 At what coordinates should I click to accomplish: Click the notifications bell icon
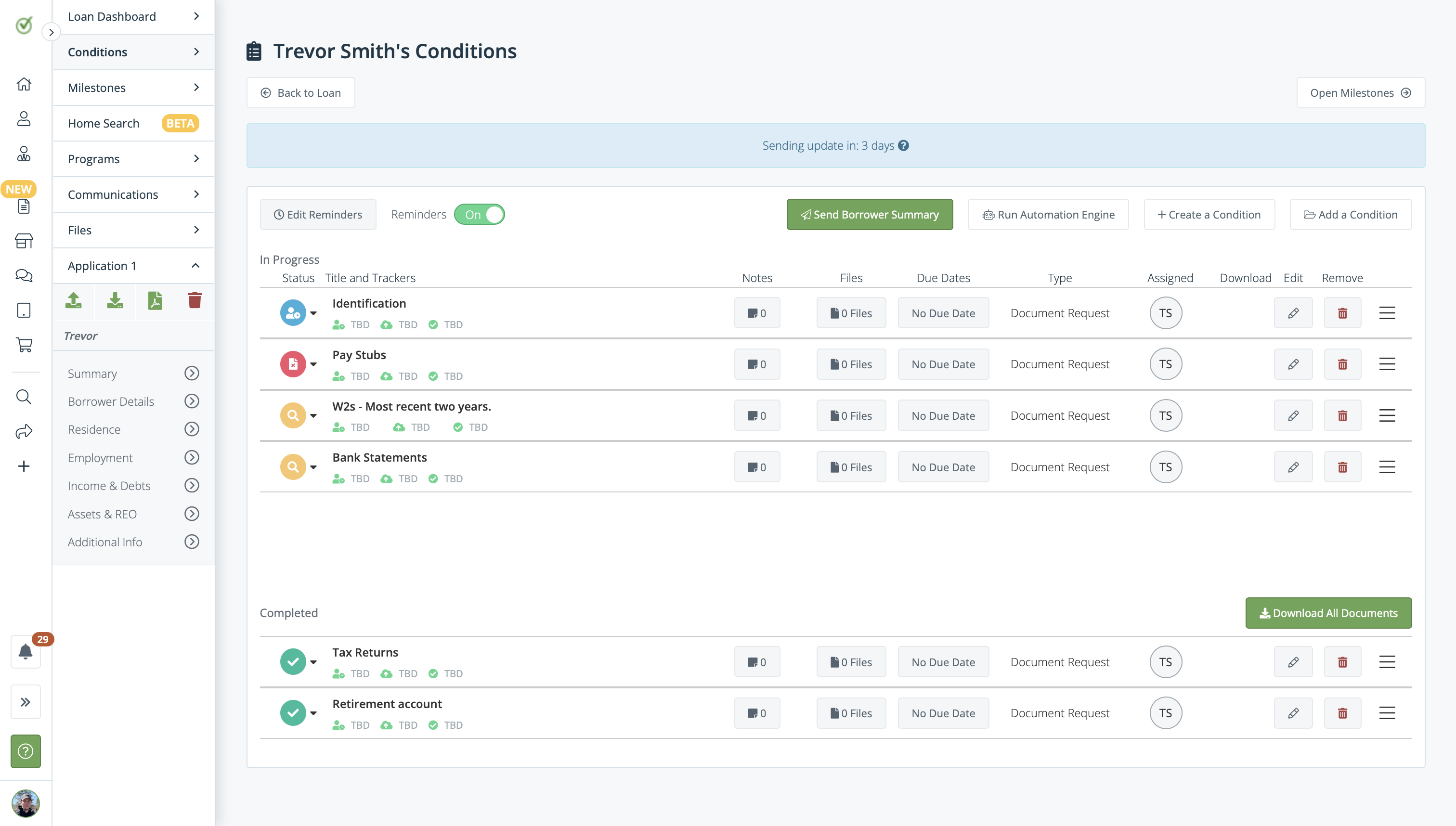[26, 651]
